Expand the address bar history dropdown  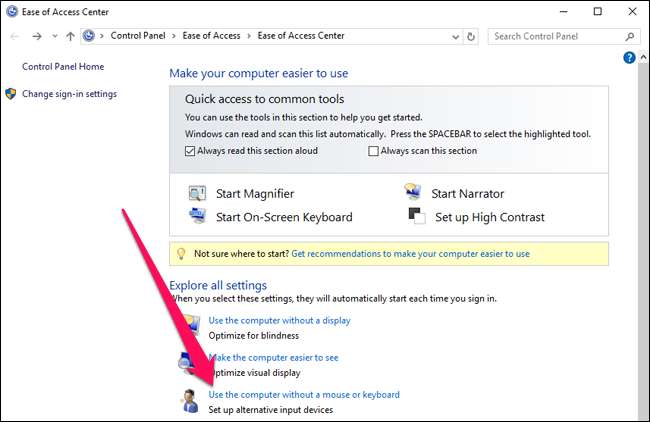455,37
